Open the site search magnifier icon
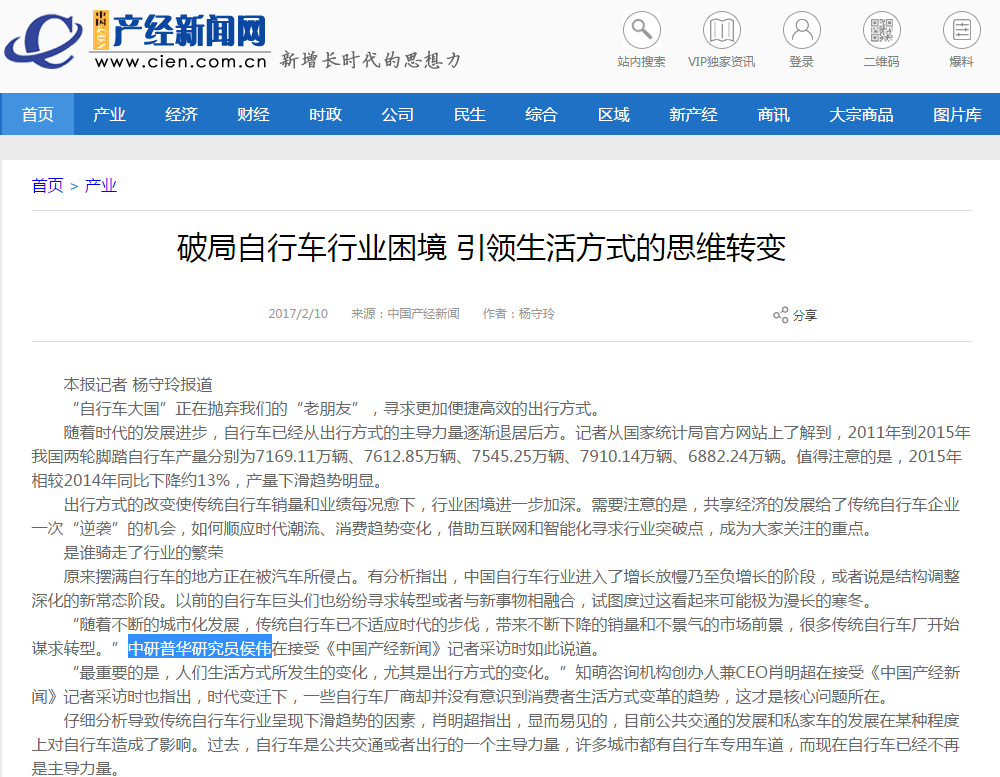 (642, 30)
